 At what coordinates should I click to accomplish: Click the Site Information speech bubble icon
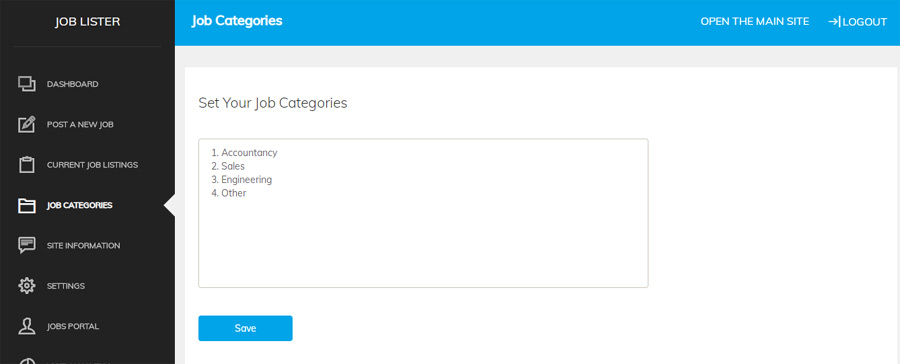pyautogui.click(x=27, y=245)
